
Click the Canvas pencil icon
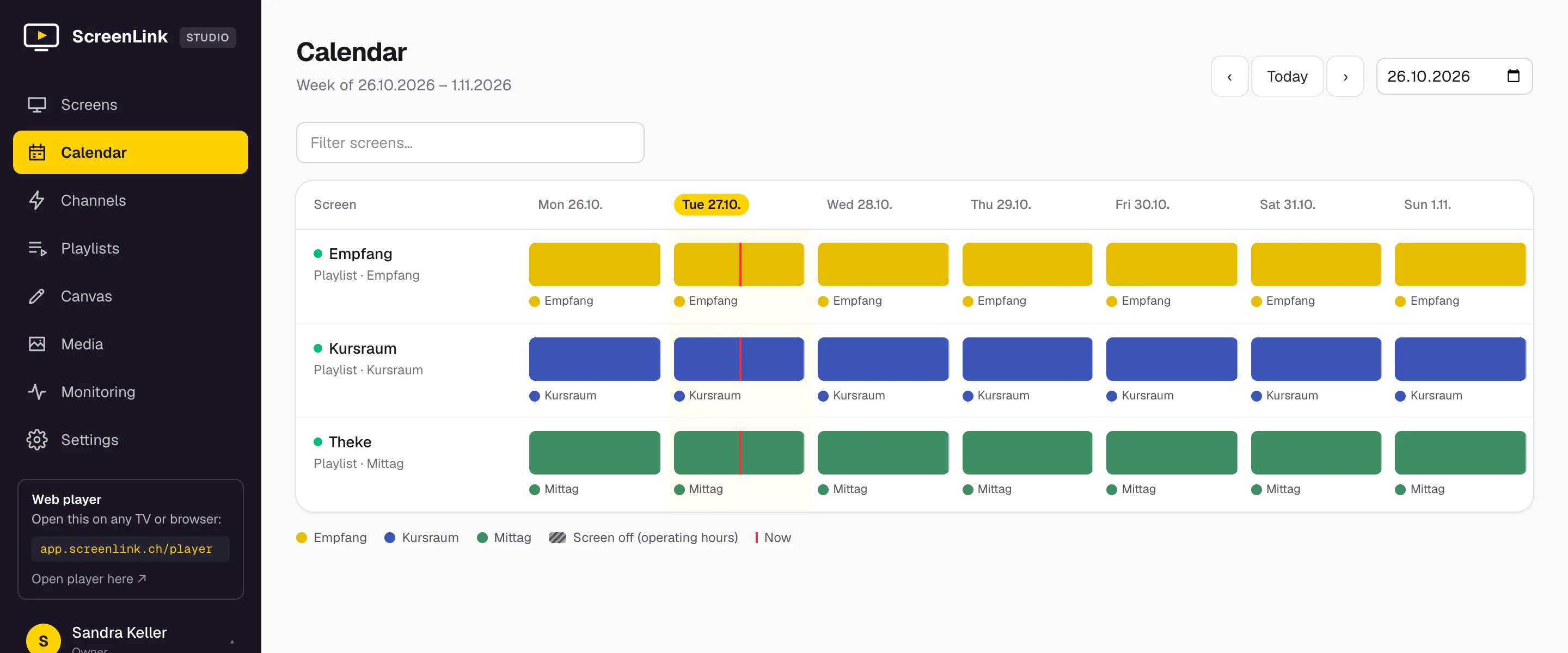(x=36, y=297)
